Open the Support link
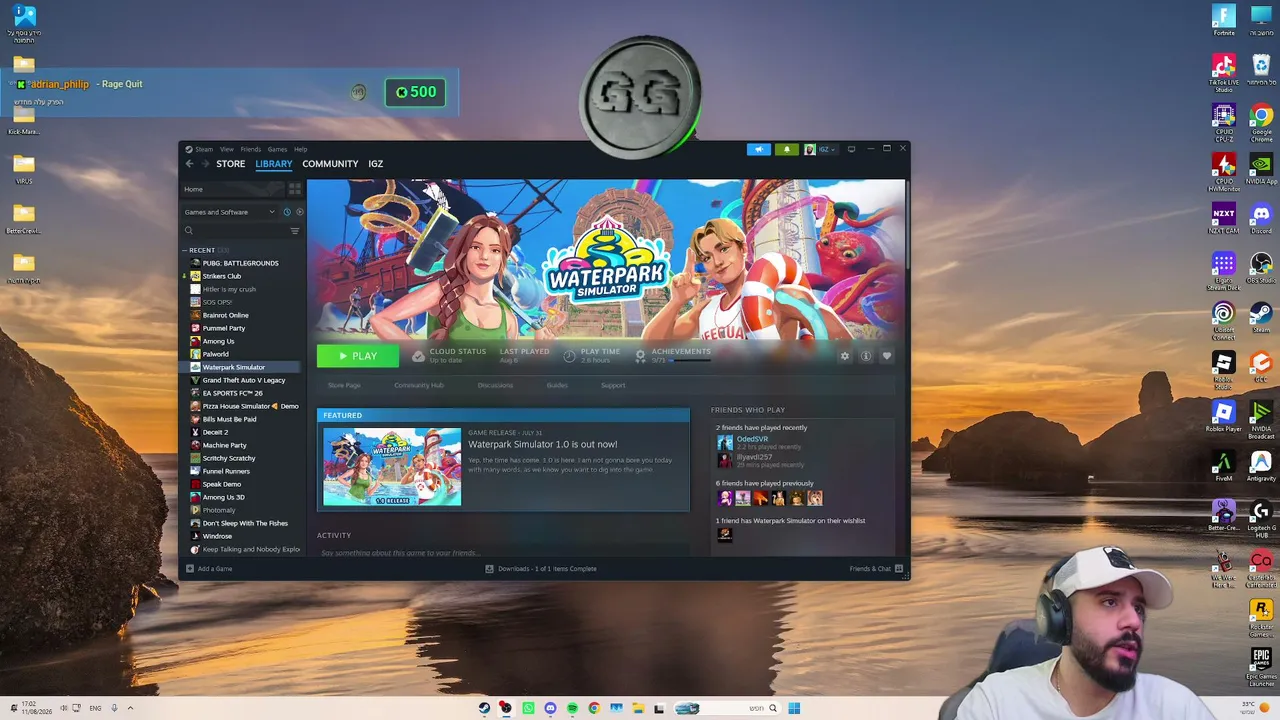 coord(613,385)
